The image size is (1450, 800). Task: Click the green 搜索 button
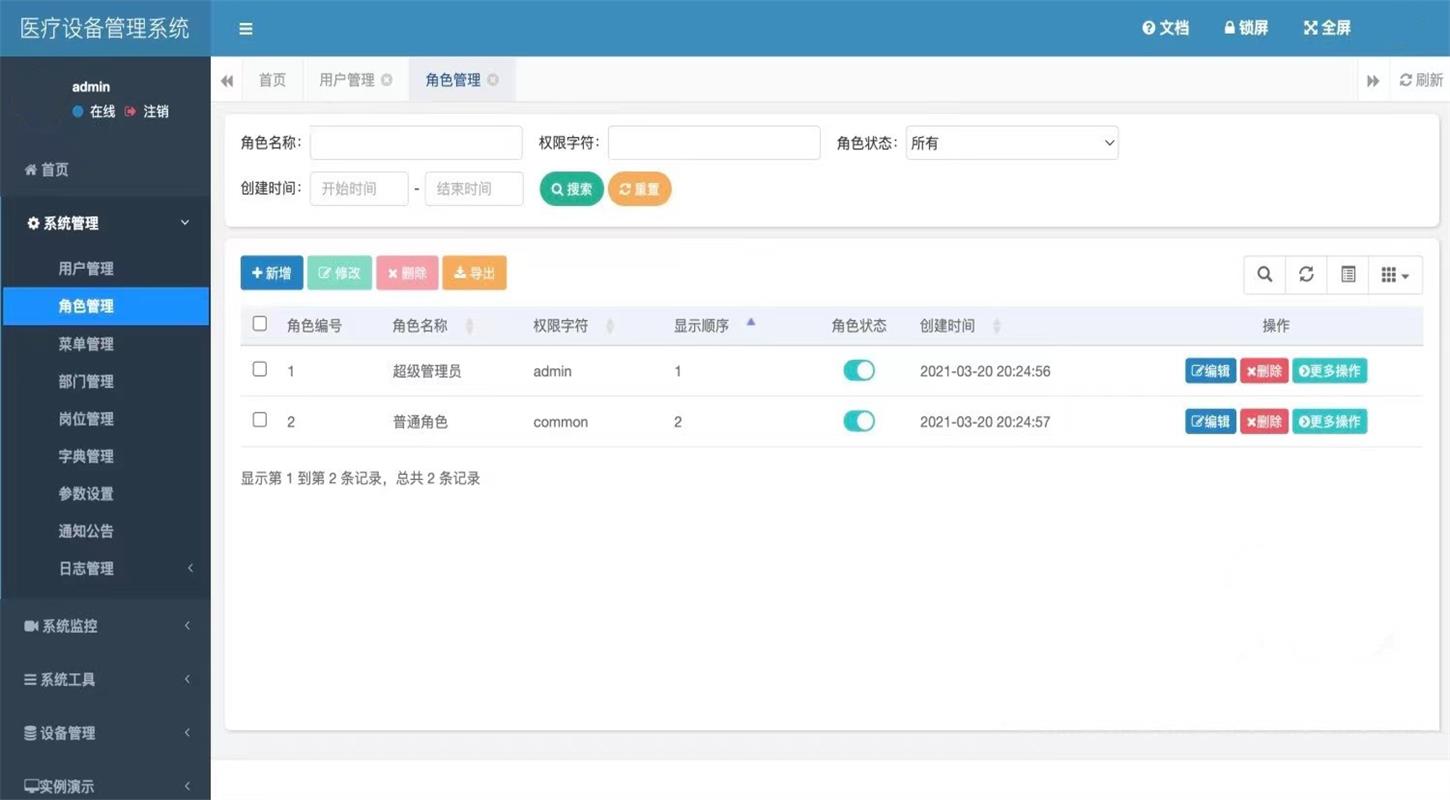point(572,189)
